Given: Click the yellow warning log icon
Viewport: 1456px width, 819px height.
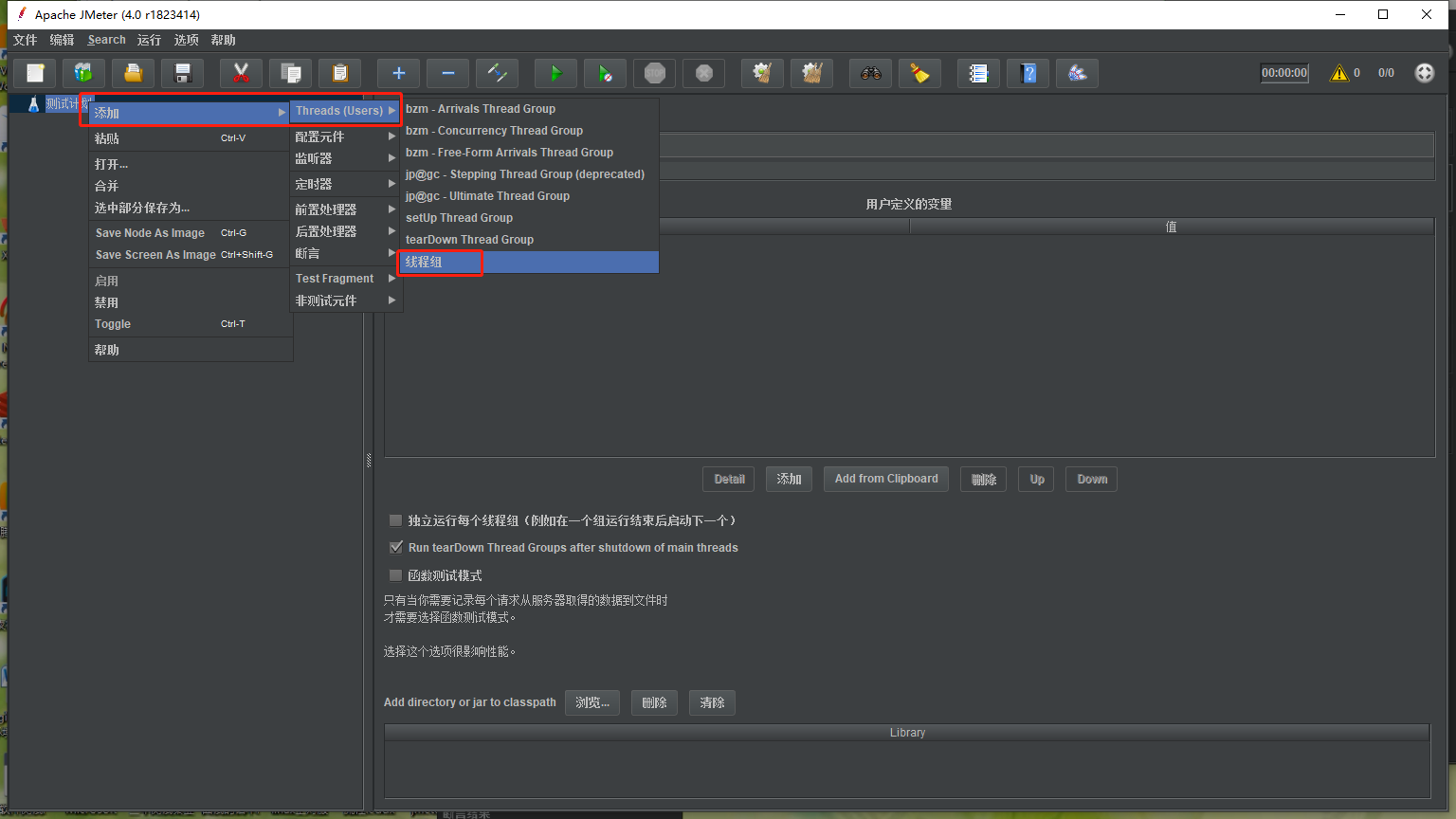Looking at the screenshot, I should (1338, 73).
